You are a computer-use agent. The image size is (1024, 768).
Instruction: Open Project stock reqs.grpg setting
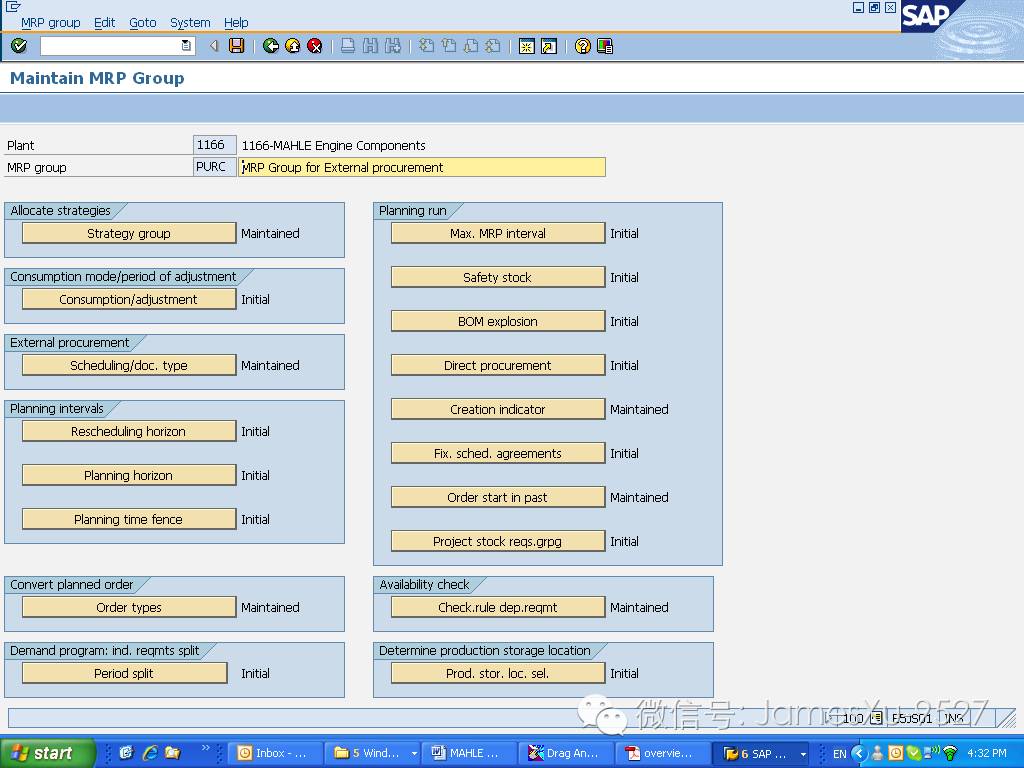click(498, 541)
